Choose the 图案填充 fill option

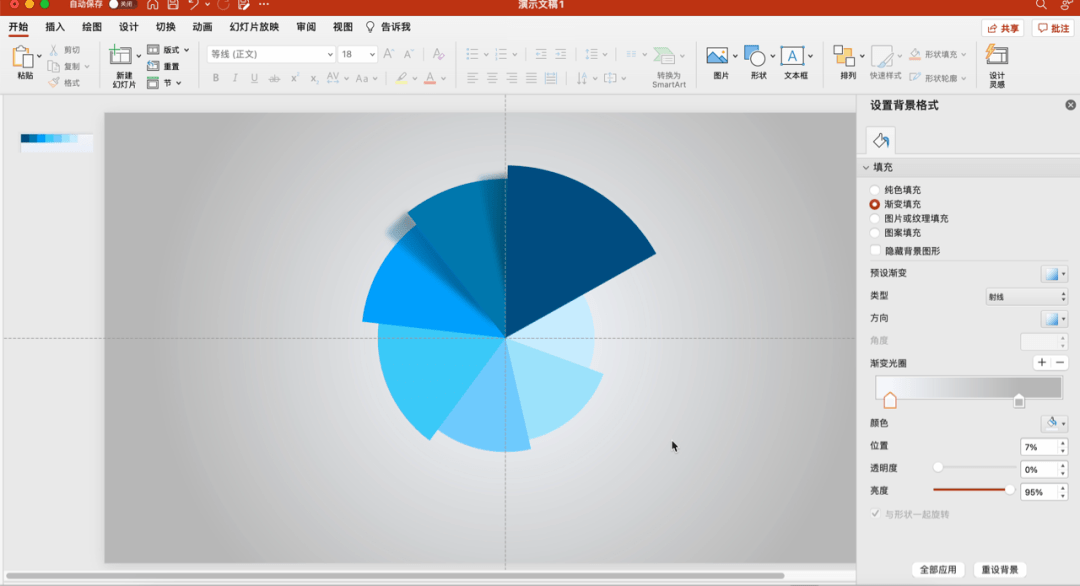[875, 233]
